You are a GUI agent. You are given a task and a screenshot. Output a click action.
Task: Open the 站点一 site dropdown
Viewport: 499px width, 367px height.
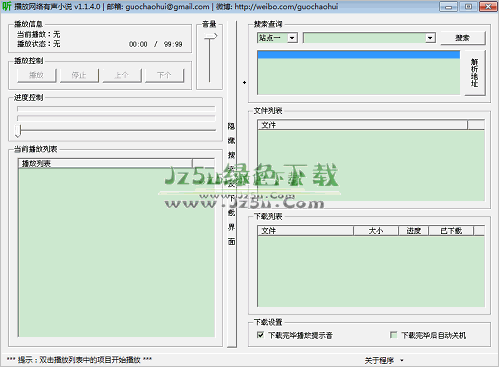[292, 38]
